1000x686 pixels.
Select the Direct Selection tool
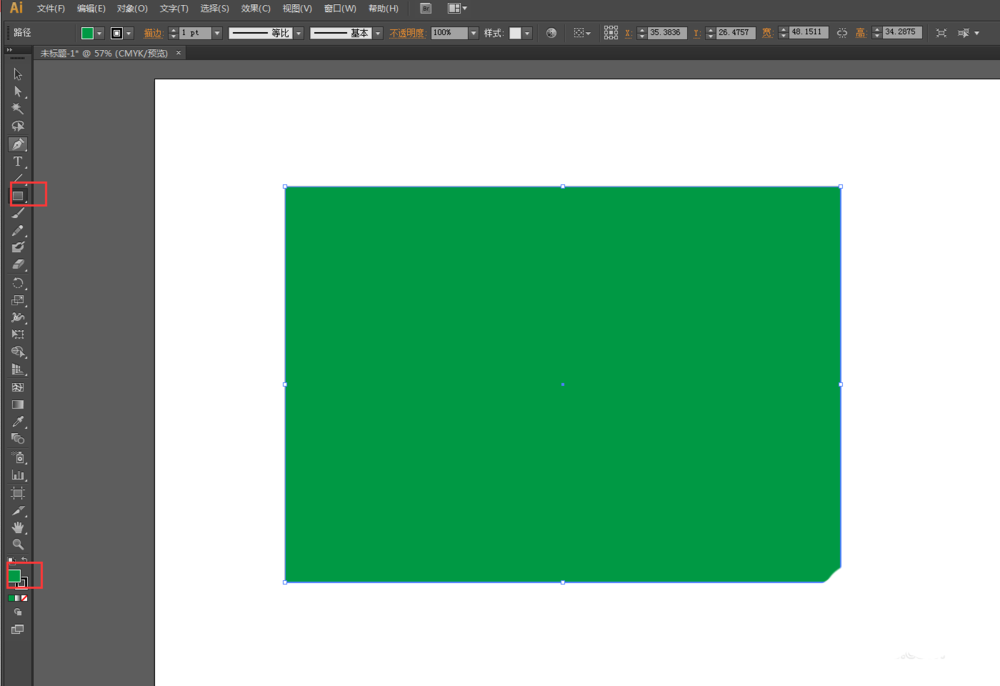click(17, 92)
